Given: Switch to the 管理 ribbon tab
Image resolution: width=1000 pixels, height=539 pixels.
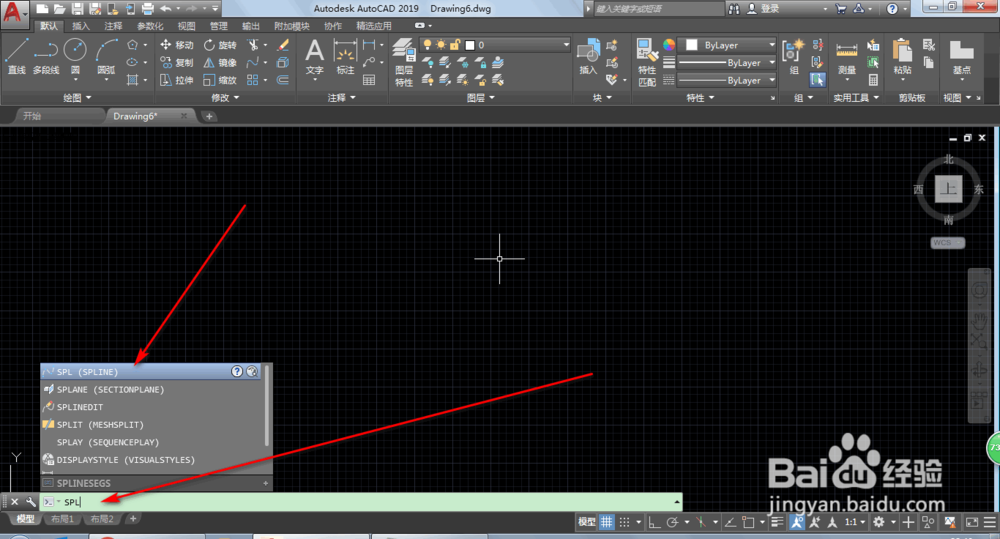Looking at the screenshot, I should click(x=219, y=26).
